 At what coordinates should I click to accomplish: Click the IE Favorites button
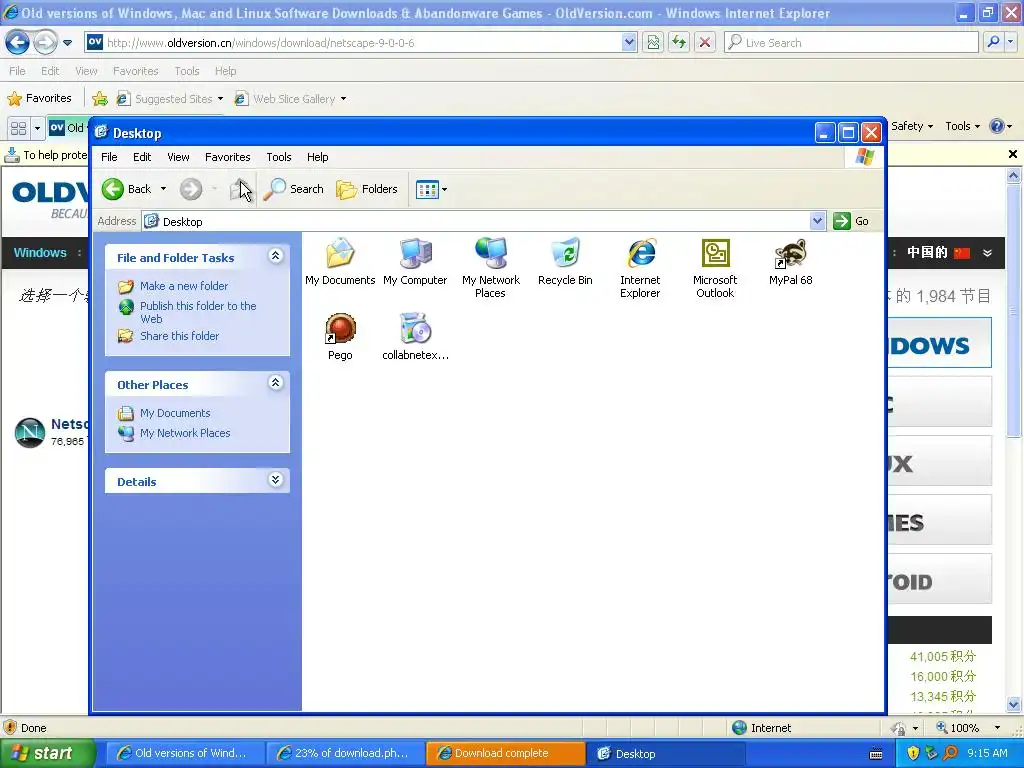click(x=39, y=98)
